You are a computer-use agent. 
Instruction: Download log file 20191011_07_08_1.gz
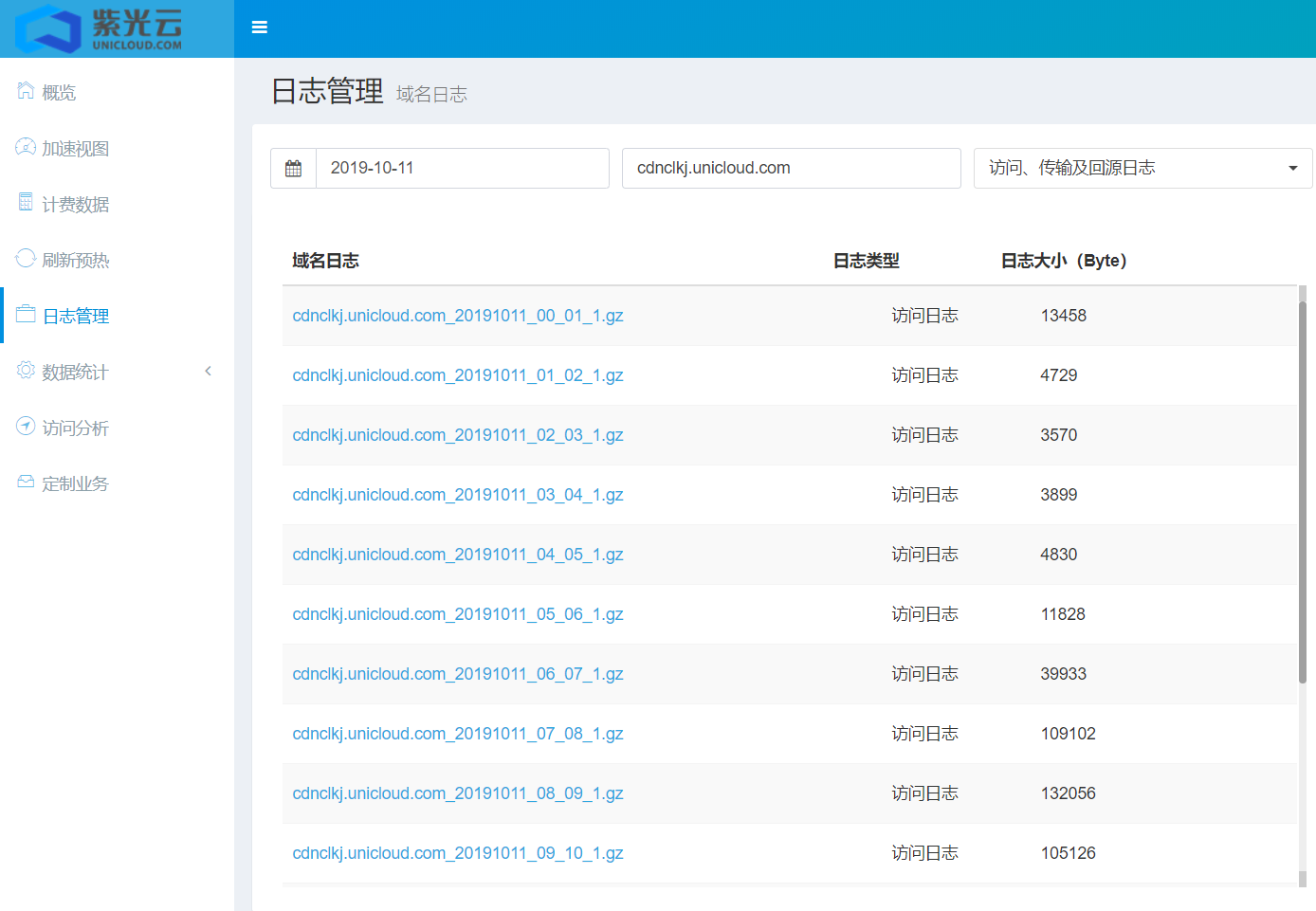click(x=458, y=734)
